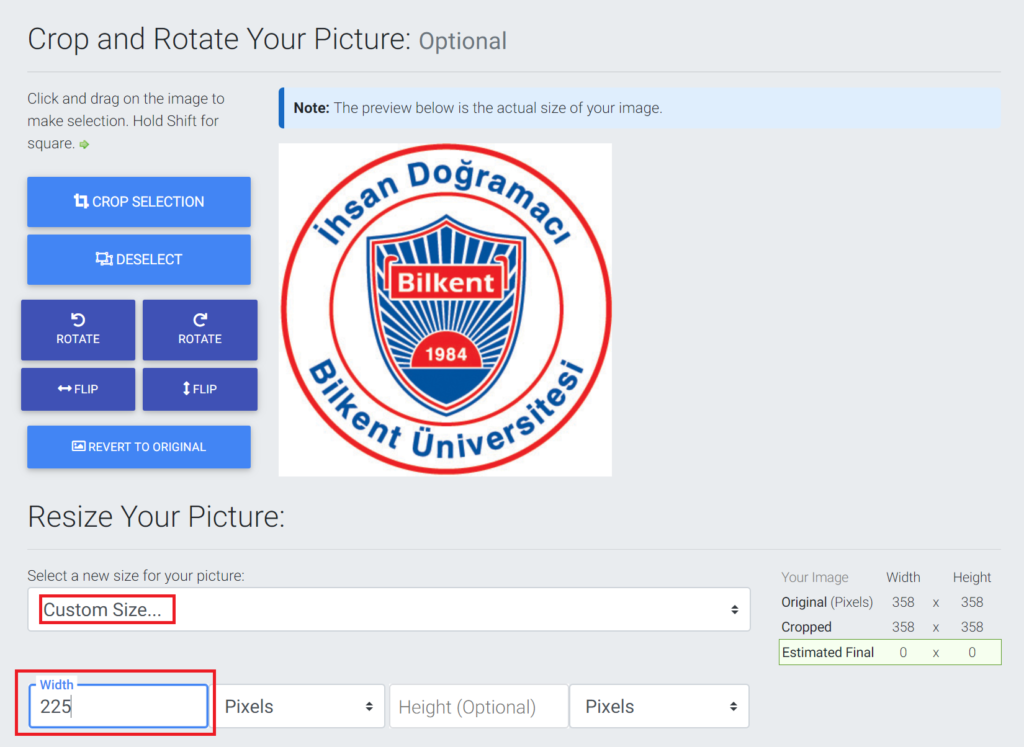Click into the Width input field
1024x747 pixels.
[x=118, y=706]
